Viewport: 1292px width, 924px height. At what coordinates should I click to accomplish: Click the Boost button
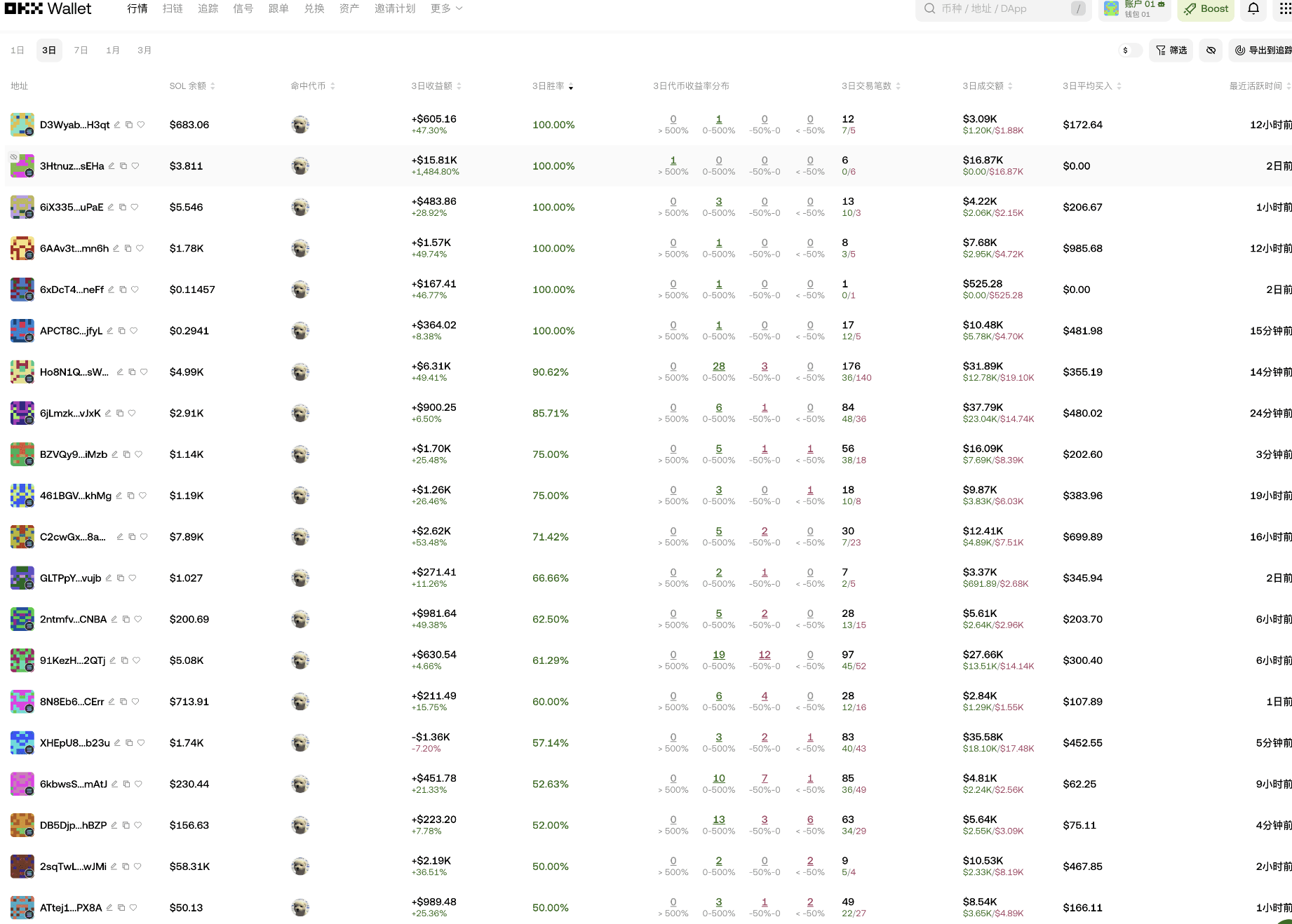pyautogui.click(x=1206, y=8)
